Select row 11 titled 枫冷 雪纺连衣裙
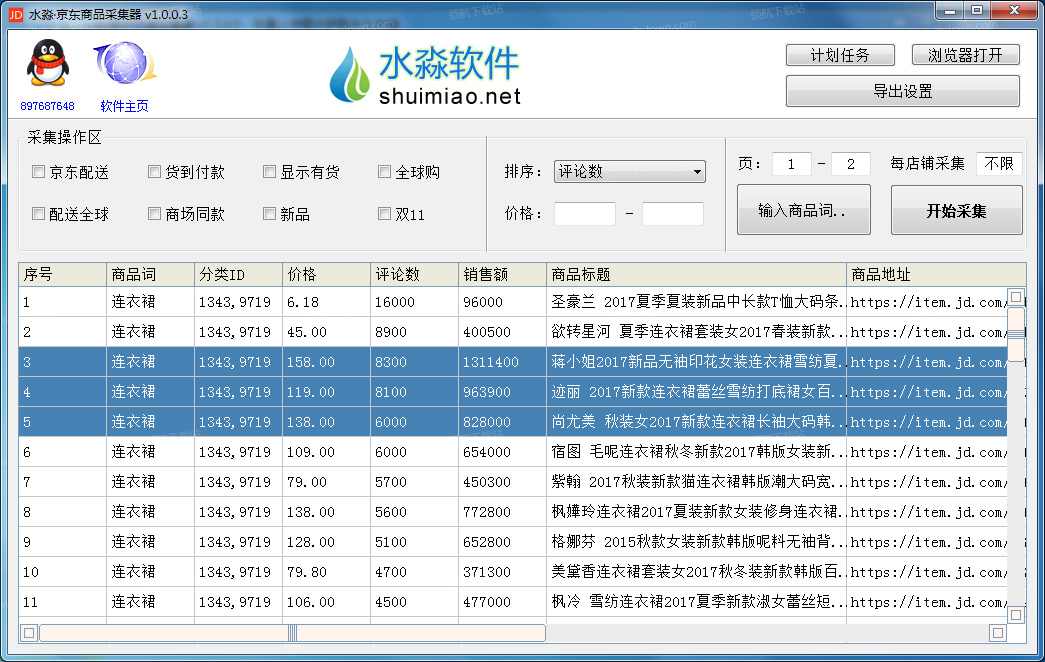The width and height of the screenshot is (1045, 662). click(513, 602)
